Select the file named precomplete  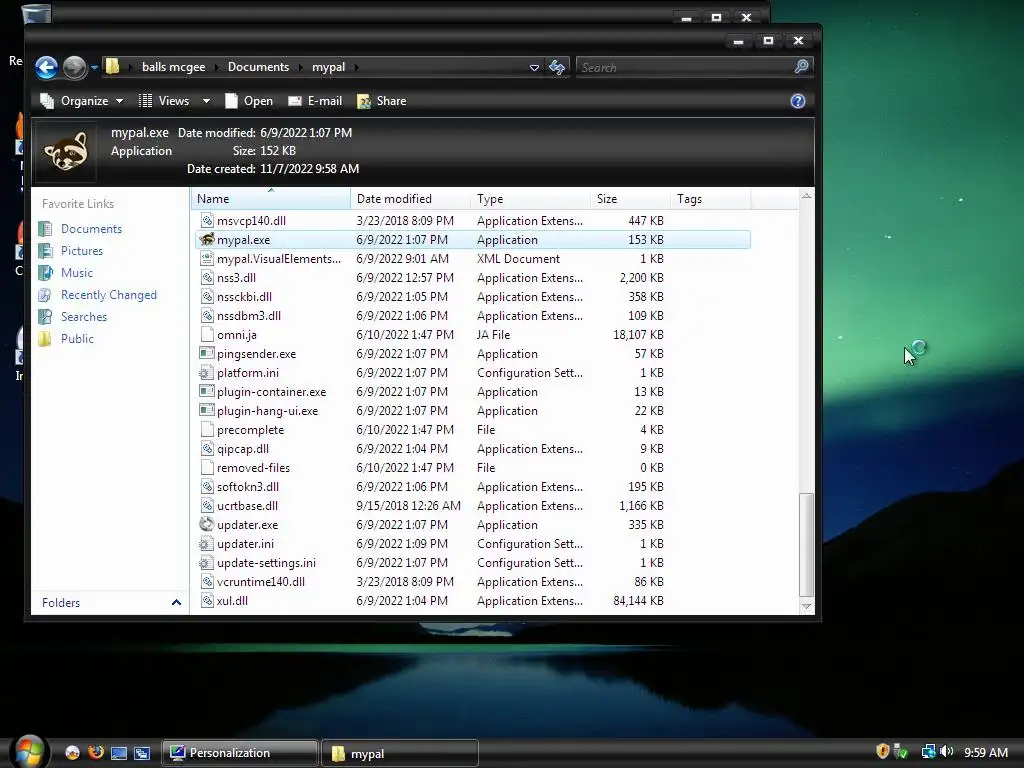(x=250, y=430)
